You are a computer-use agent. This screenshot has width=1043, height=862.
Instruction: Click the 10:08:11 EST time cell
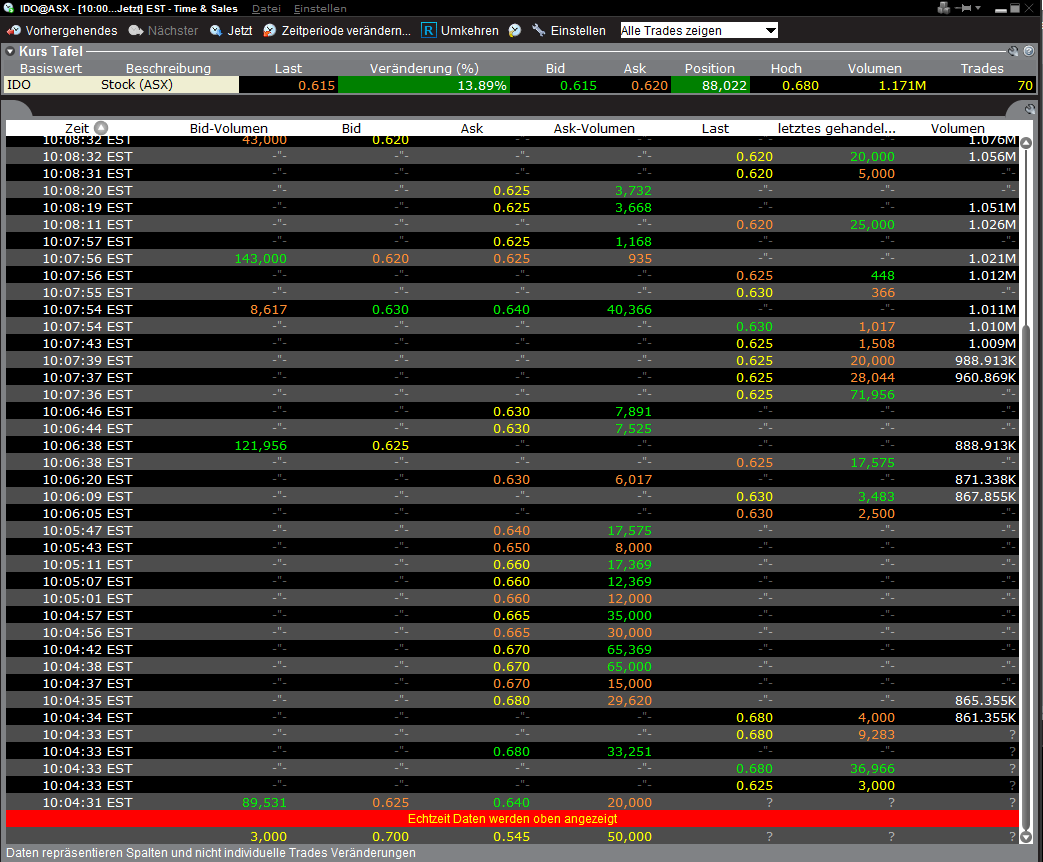87,225
